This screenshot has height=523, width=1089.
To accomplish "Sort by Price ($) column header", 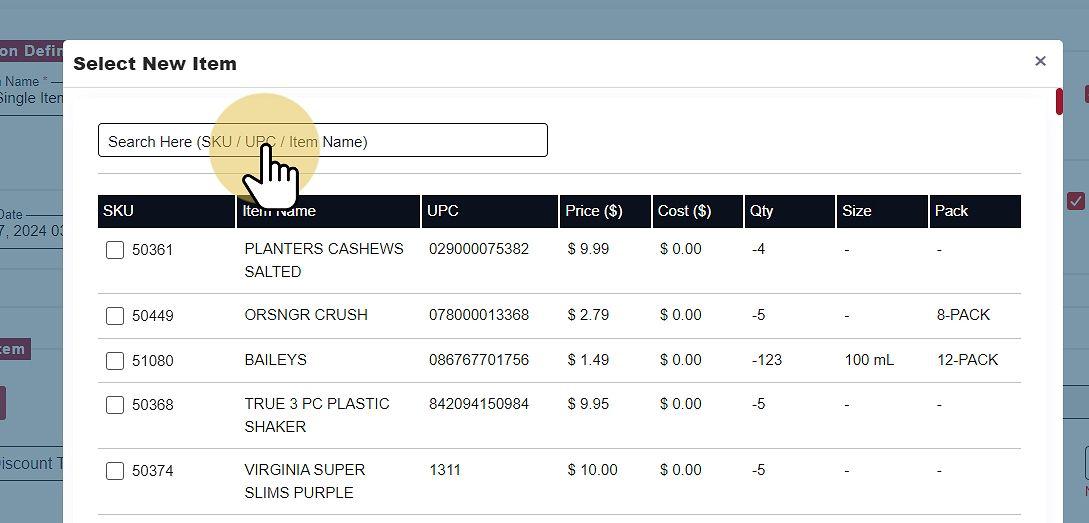I will 593,211.
